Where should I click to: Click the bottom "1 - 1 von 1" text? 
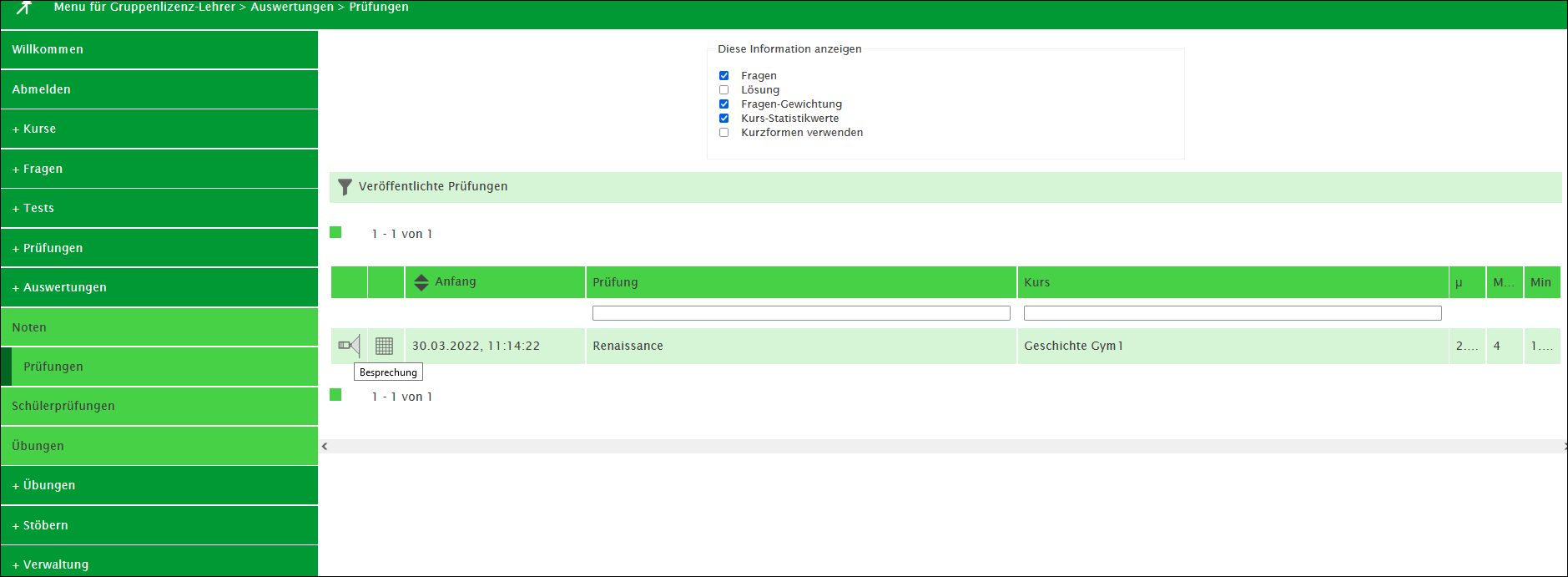(402, 397)
